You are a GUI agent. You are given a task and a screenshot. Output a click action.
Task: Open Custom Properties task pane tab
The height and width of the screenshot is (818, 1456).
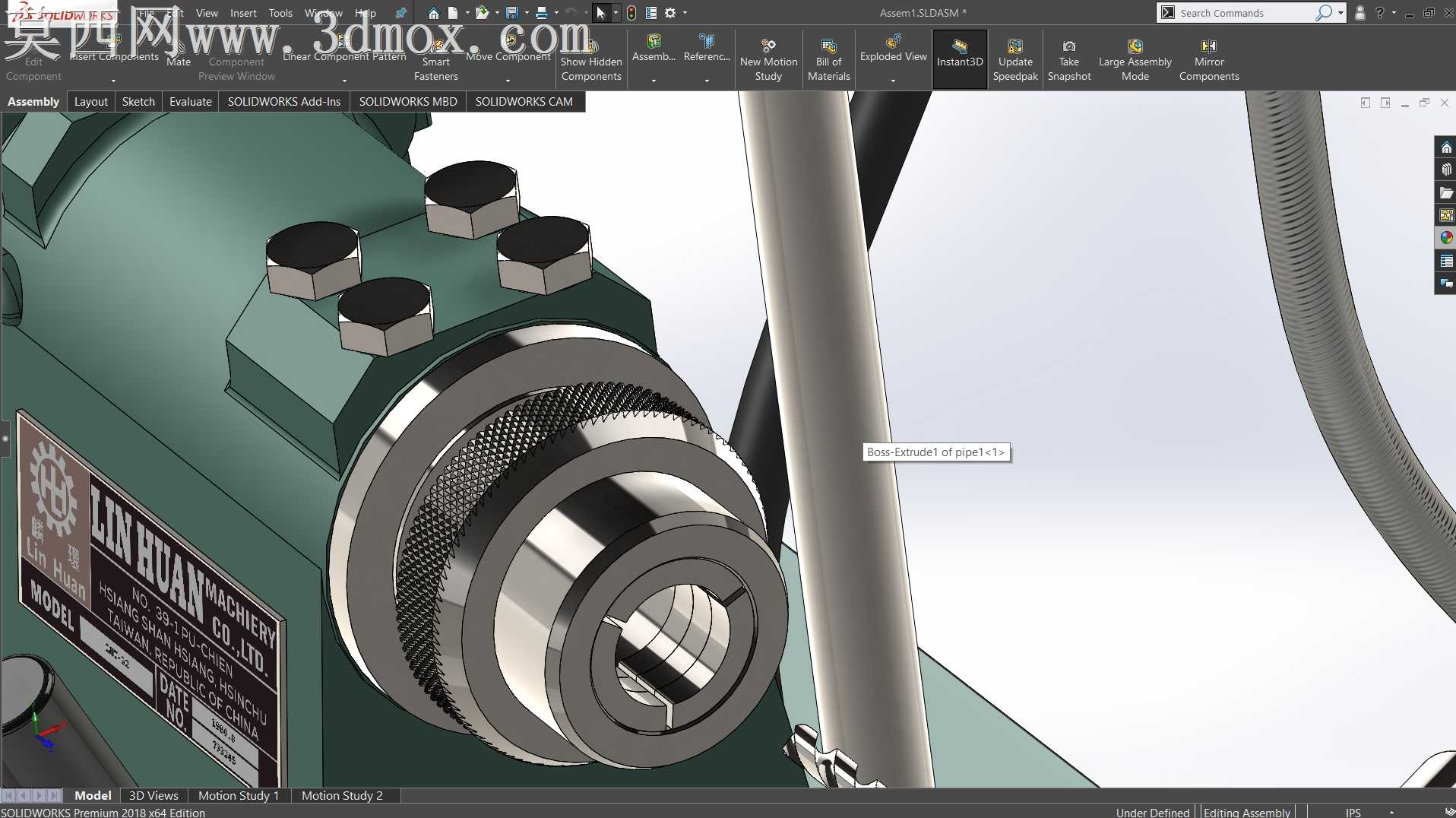[1446, 261]
